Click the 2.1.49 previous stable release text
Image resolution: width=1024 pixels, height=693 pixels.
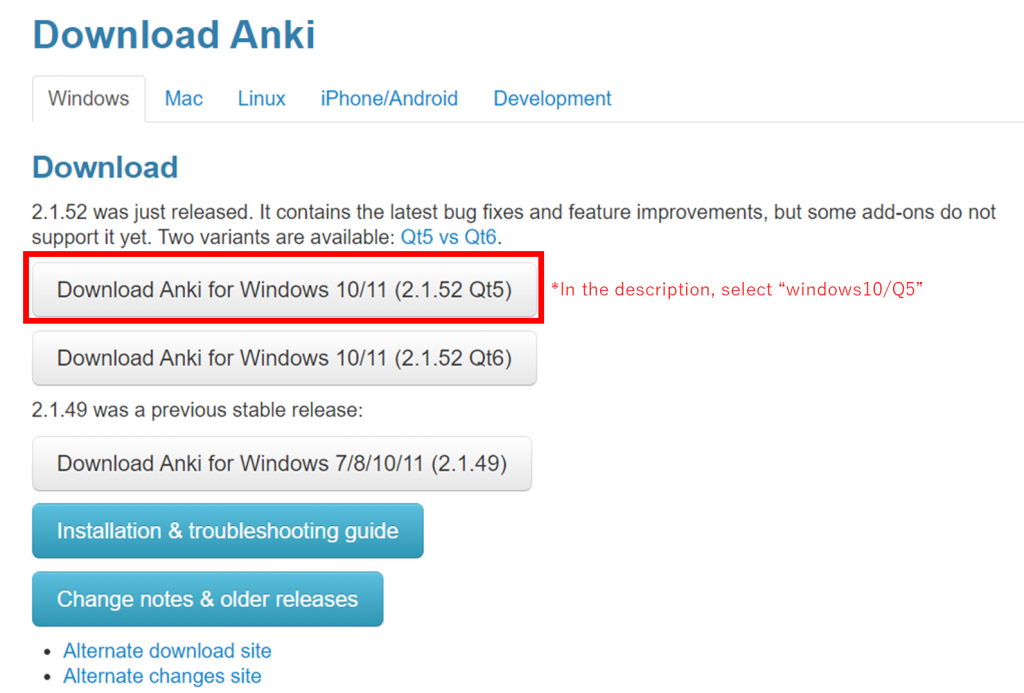[197, 410]
